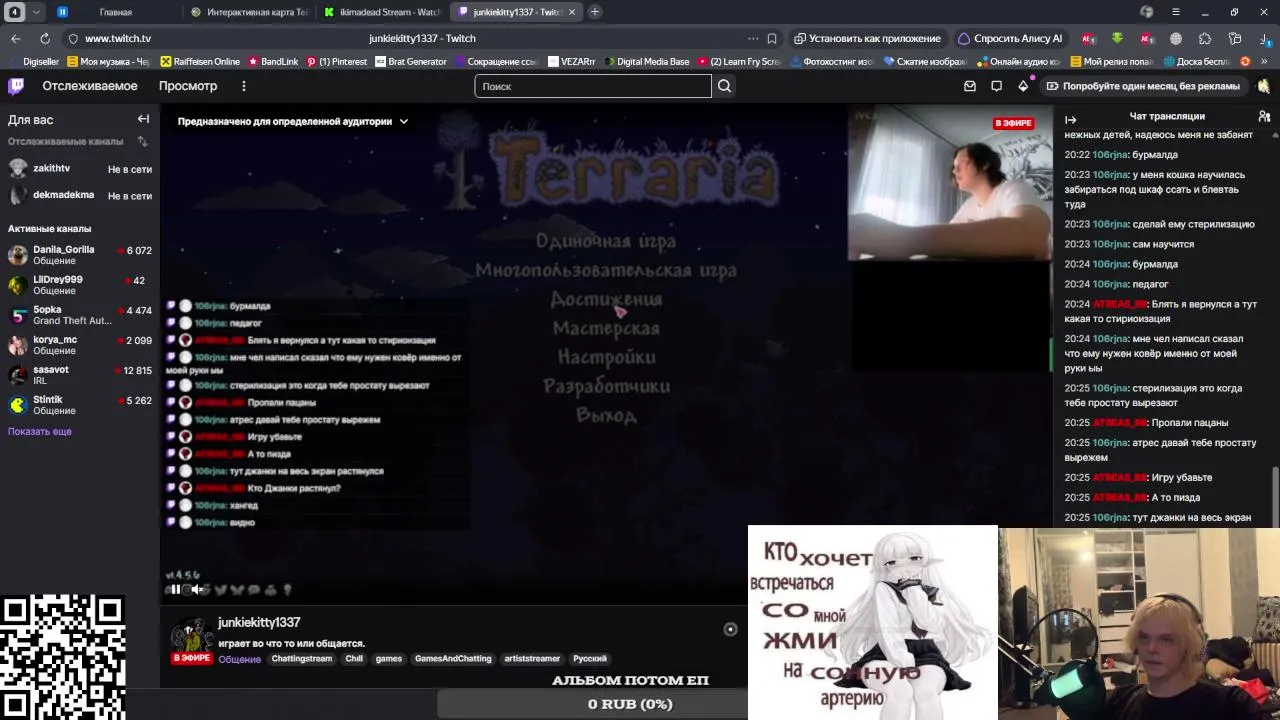
Task: Open the three-dot More menu beside Просмотр
Action: [243, 86]
